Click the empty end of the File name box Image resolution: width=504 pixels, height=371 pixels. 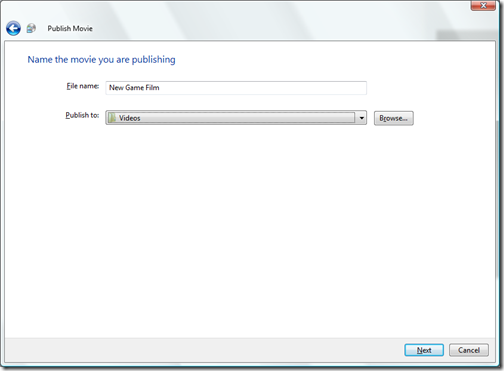pos(263,88)
